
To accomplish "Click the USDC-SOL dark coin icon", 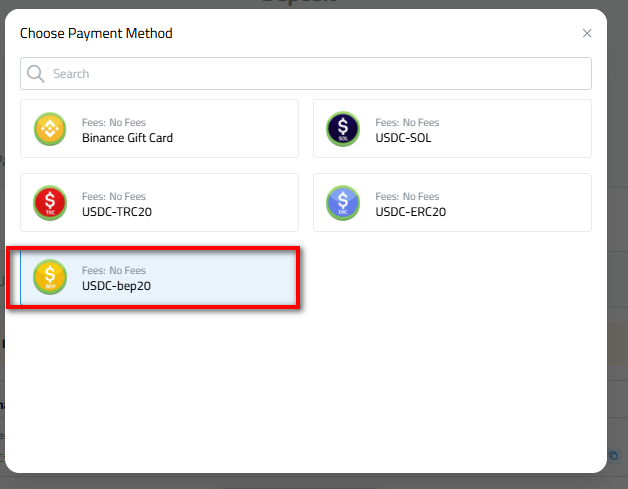I will (344, 129).
